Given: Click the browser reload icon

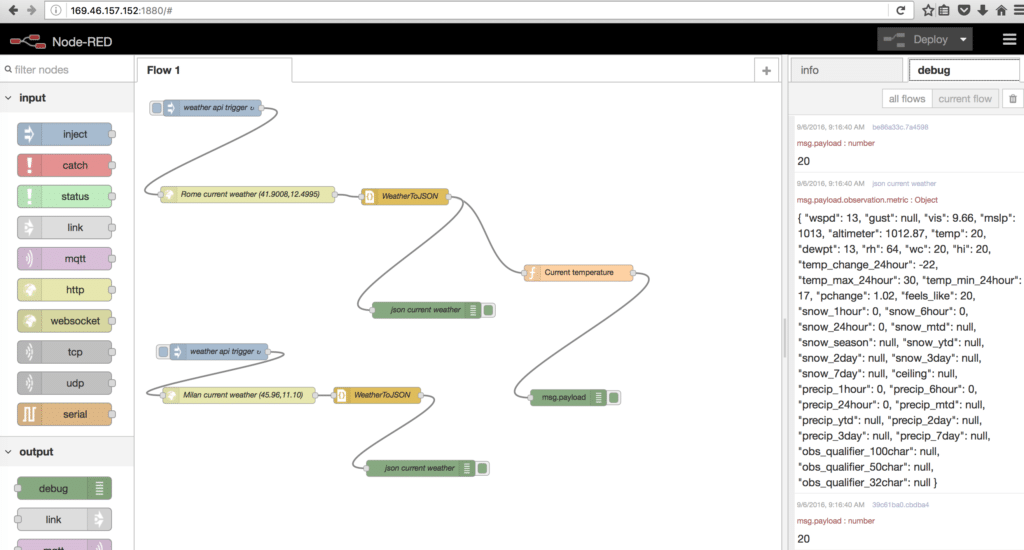Looking at the screenshot, I should tap(901, 10).
